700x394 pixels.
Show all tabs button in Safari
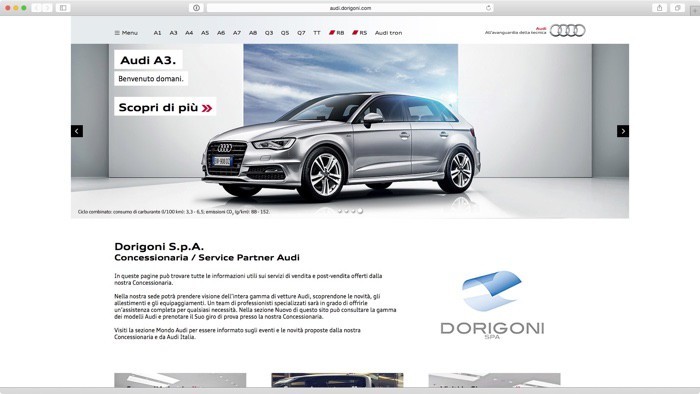tap(678, 8)
